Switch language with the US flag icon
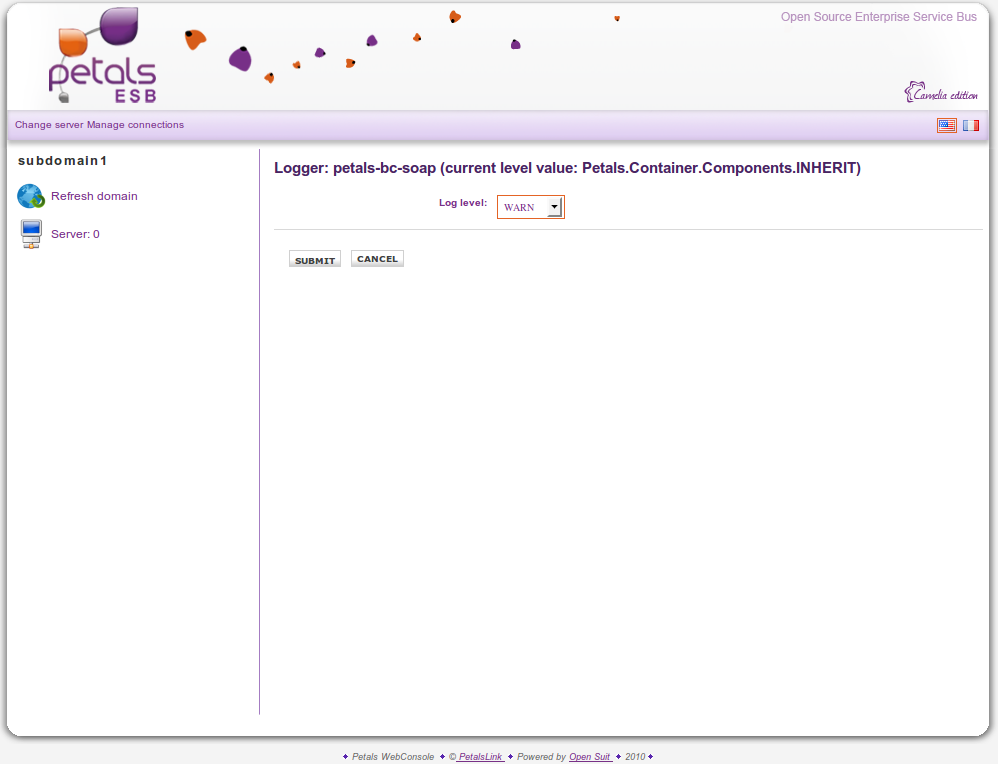 [x=946, y=125]
